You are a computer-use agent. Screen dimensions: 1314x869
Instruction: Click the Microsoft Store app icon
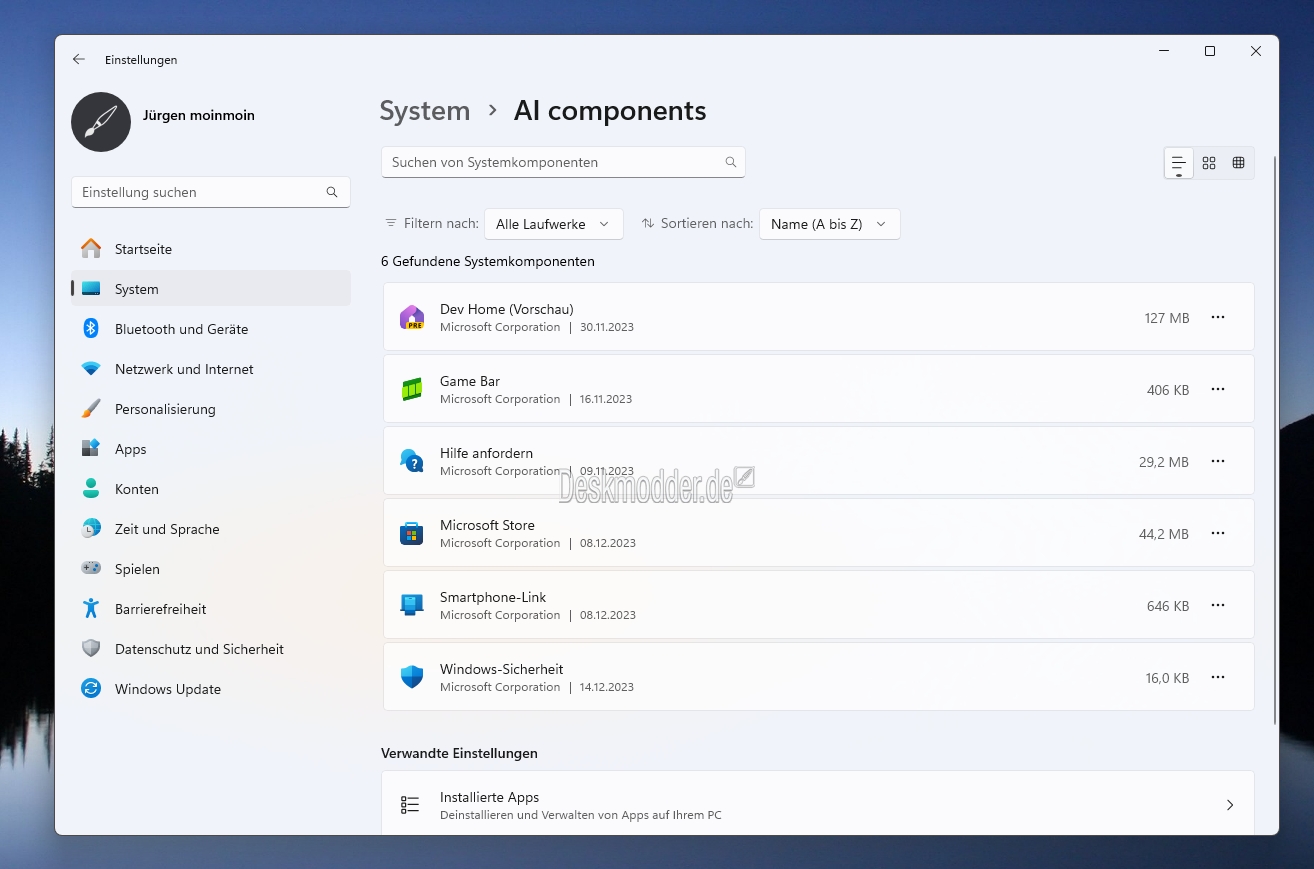click(412, 533)
